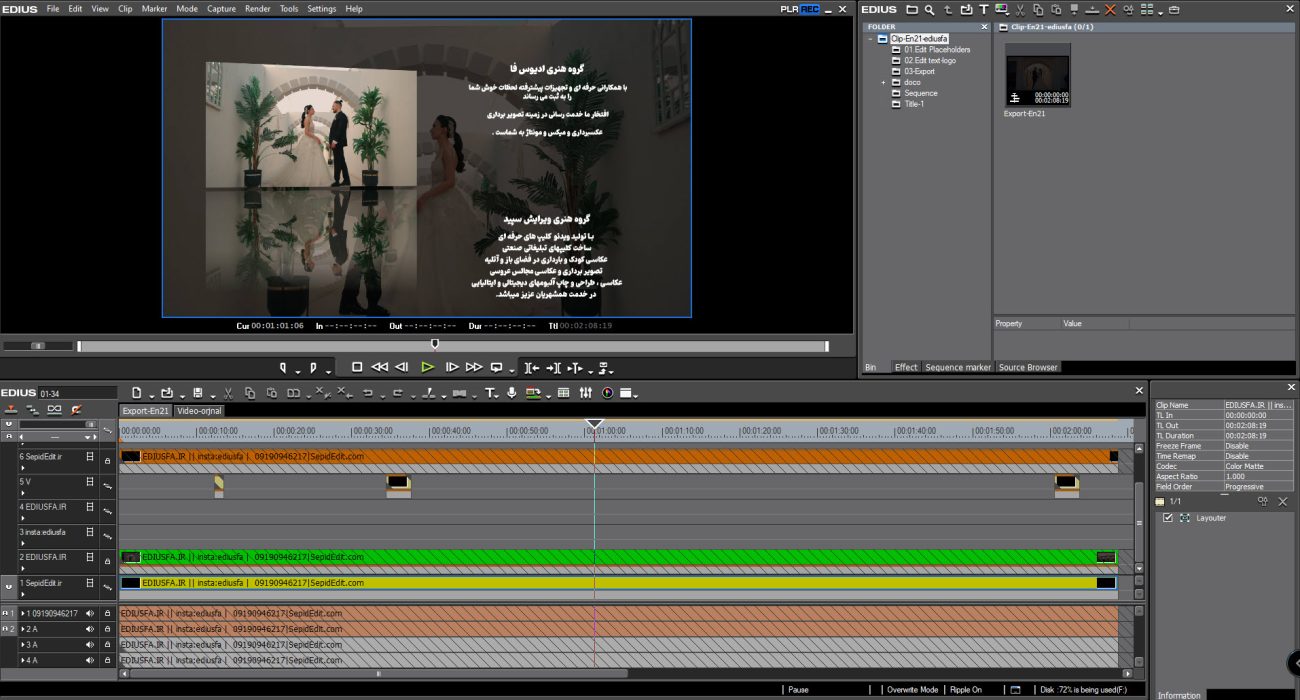The height and width of the screenshot is (700, 1300).
Task: Select the Video-orjnal sequence tab
Action: click(199, 410)
